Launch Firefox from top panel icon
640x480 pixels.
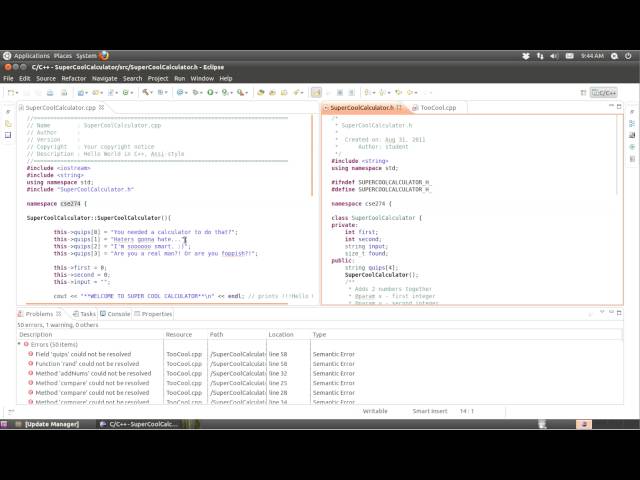[104, 56]
